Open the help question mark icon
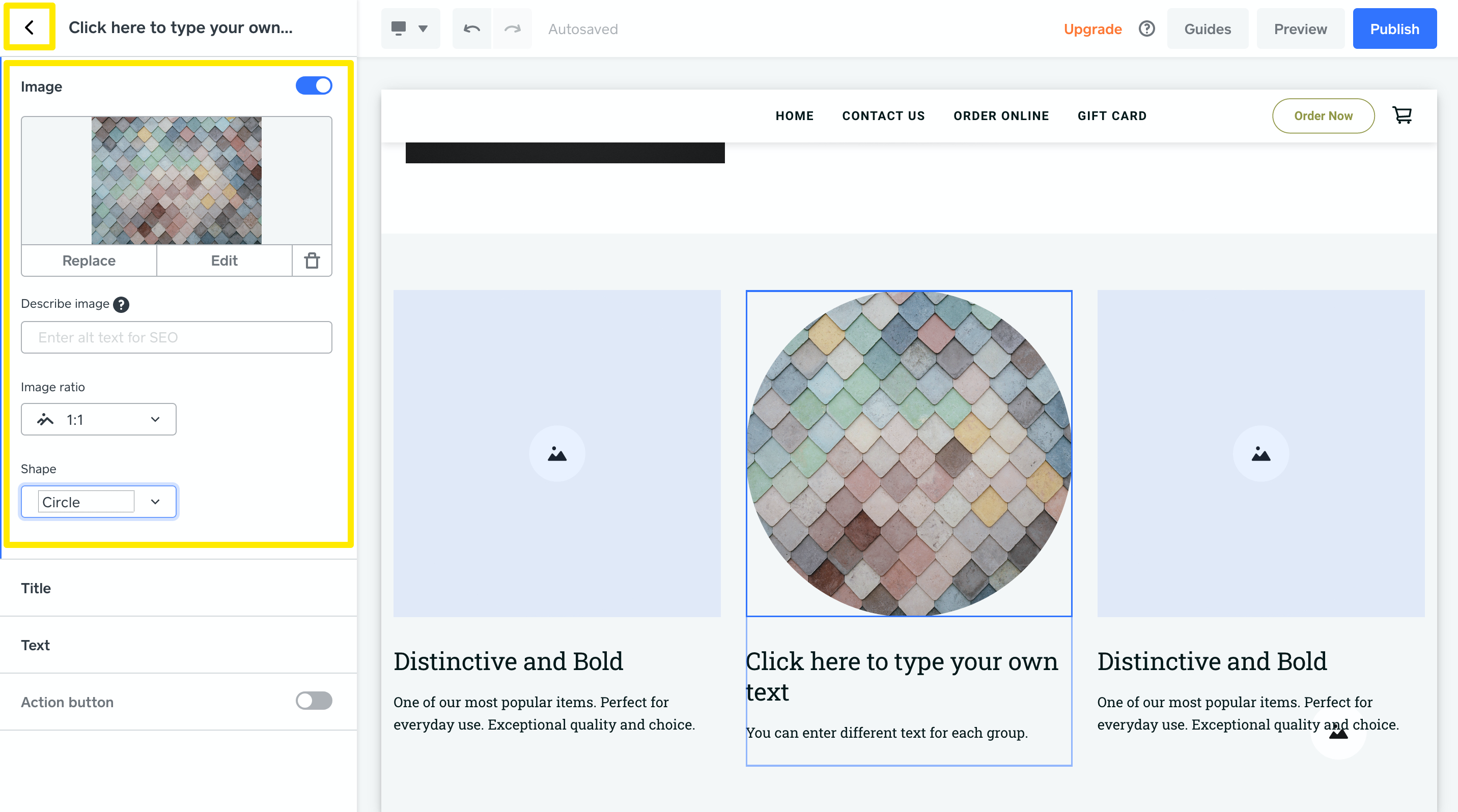 1147,28
